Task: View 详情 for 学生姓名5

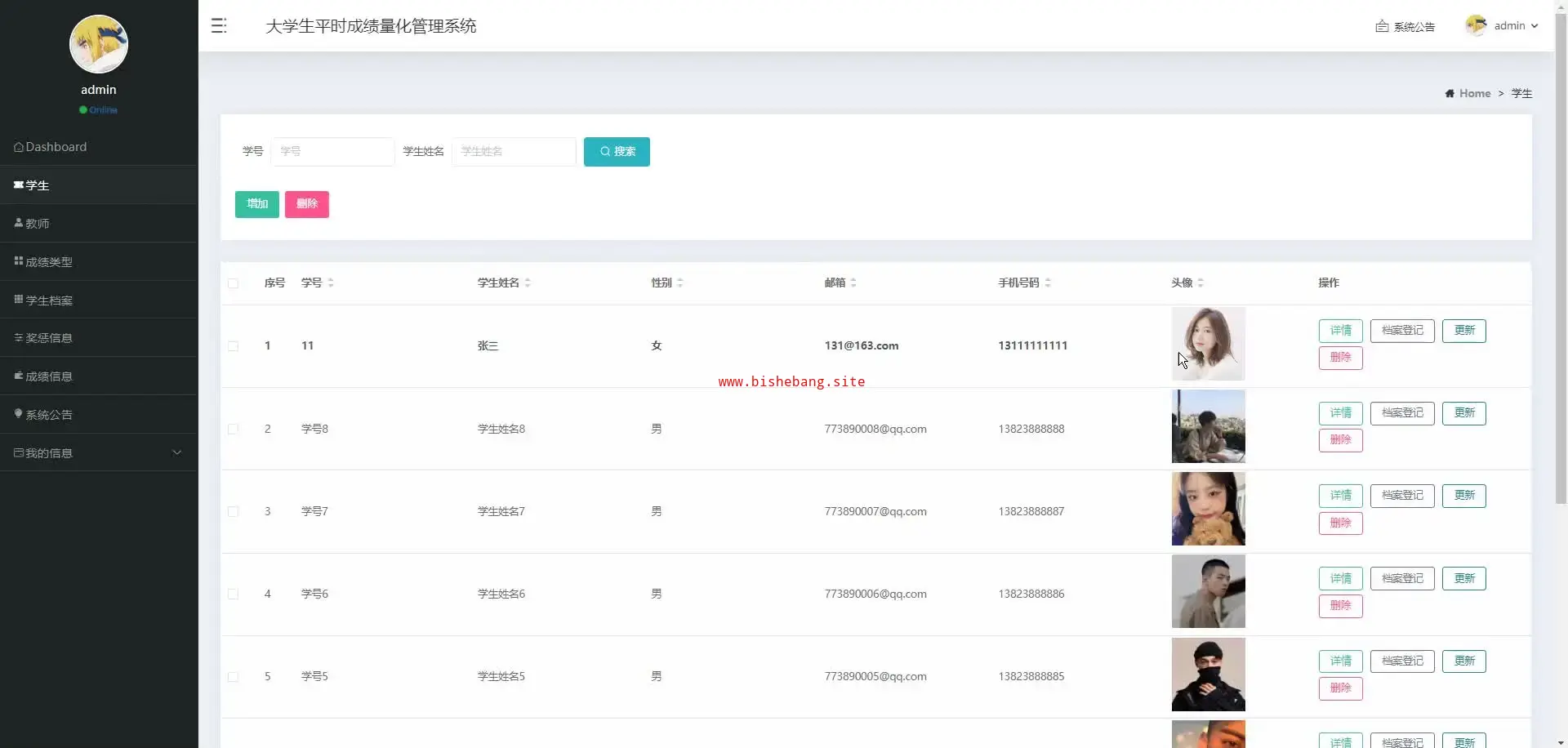Action: point(1341,661)
